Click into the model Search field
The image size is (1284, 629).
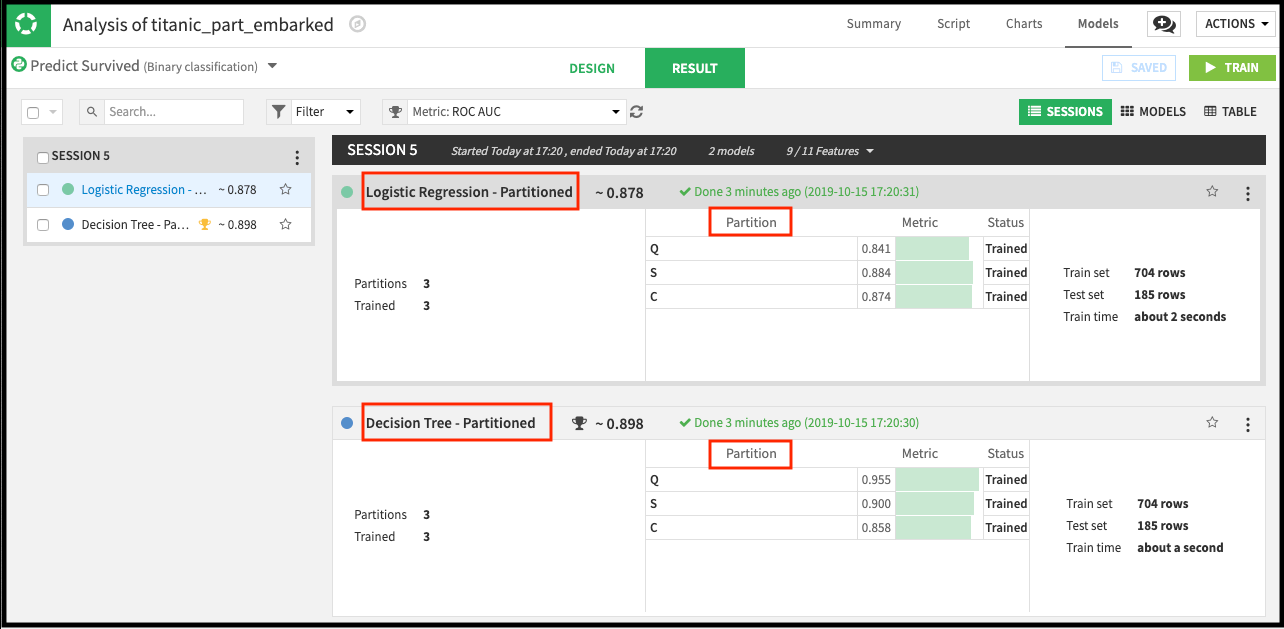point(173,112)
